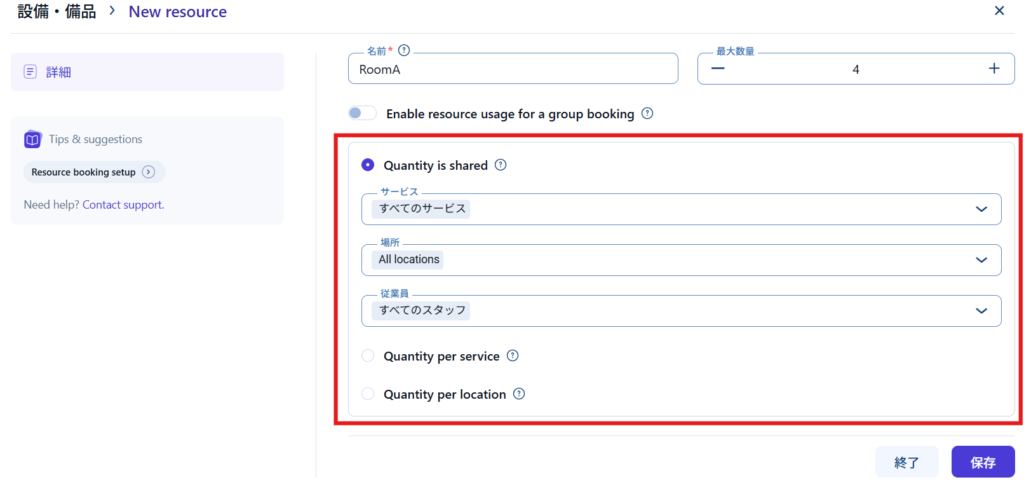Increase 最大数量 with plus button

(993, 69)
